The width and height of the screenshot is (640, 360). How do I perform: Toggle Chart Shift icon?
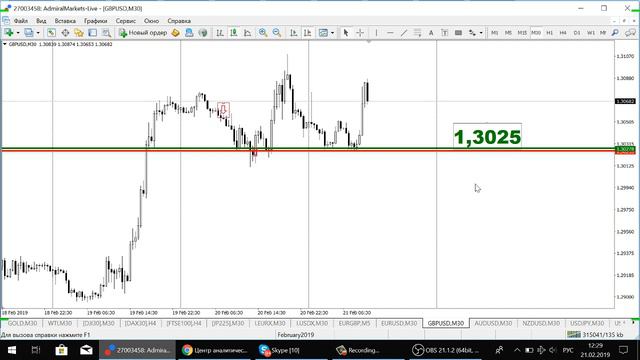307,33
